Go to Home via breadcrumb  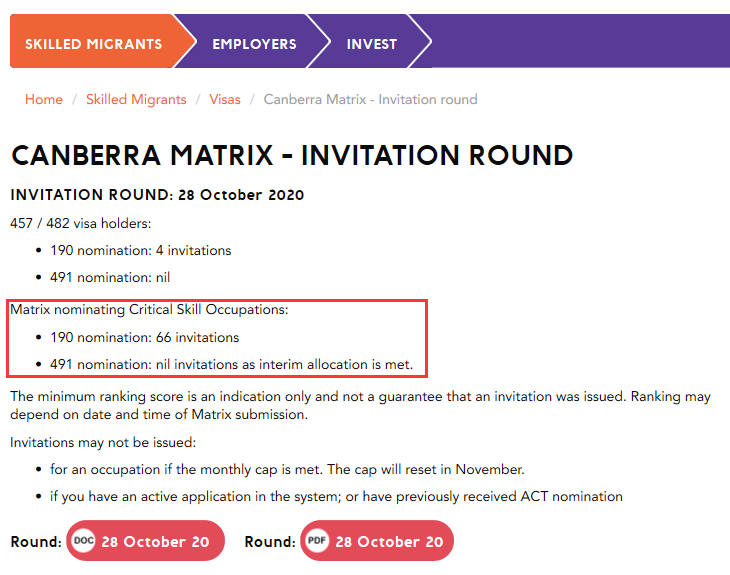[44, 99]
